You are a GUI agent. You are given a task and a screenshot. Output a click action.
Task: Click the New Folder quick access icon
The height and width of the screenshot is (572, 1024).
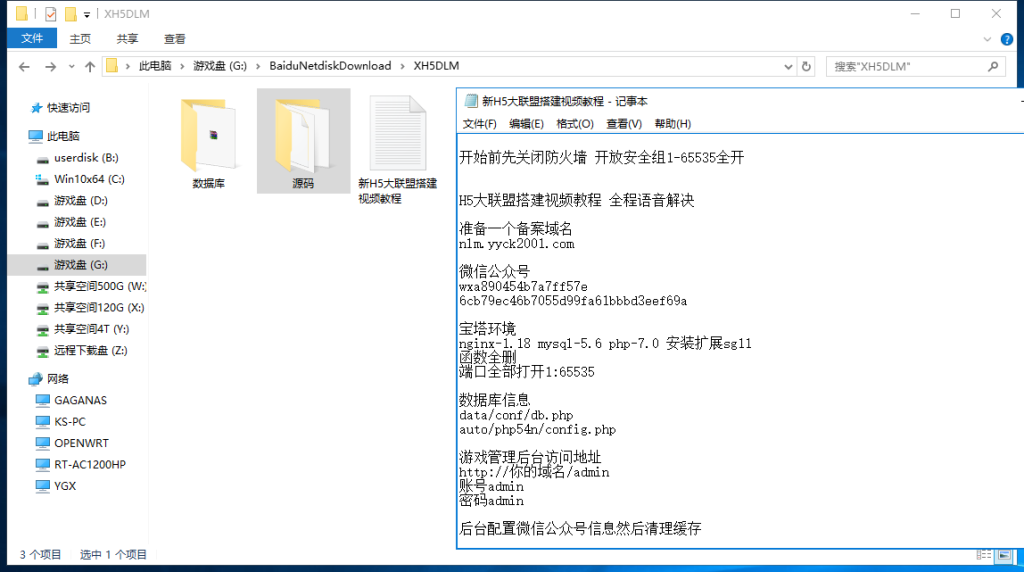click(71, 14)
